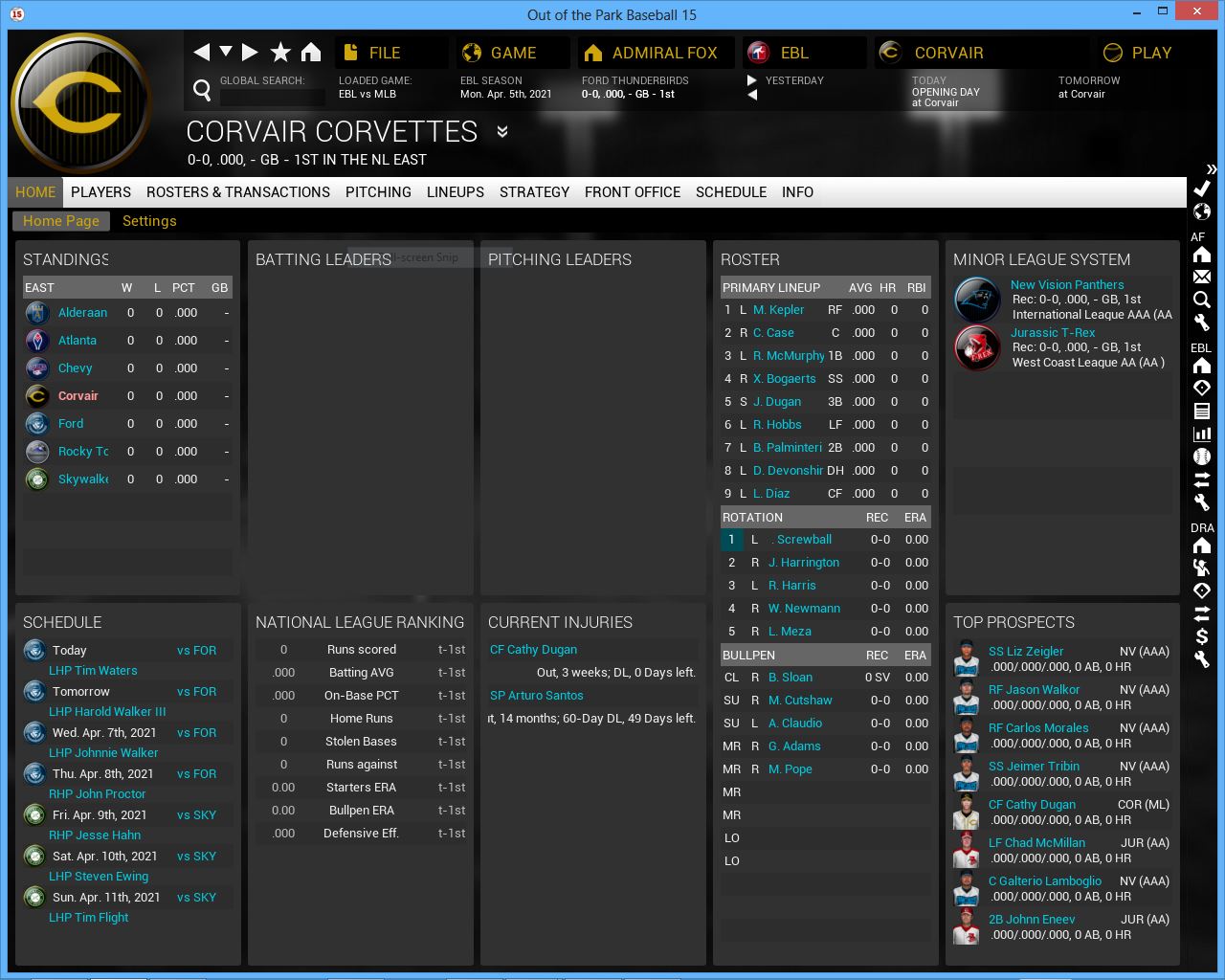Image resolution: width=1225 pixels, height=980 pixels.
Task: Open the EBL league home icon
Action: [1202, 366]
